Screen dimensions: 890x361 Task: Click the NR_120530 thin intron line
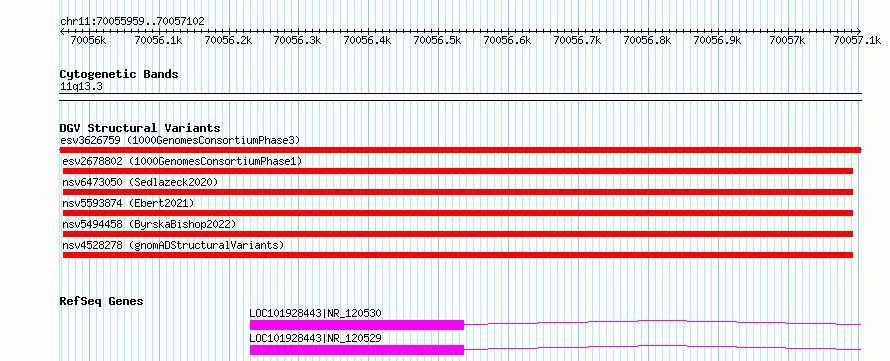coord(662,322)
